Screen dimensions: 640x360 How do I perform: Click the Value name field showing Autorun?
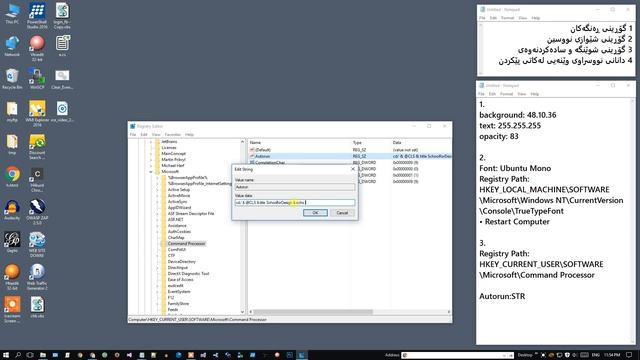(x=295, y=187)
